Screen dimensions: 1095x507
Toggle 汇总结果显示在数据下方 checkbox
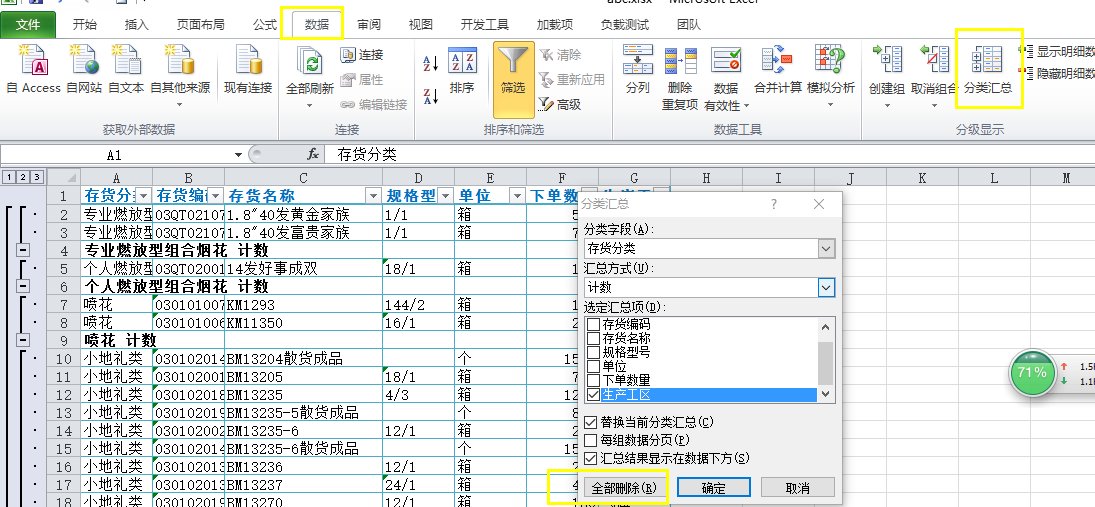590,459
